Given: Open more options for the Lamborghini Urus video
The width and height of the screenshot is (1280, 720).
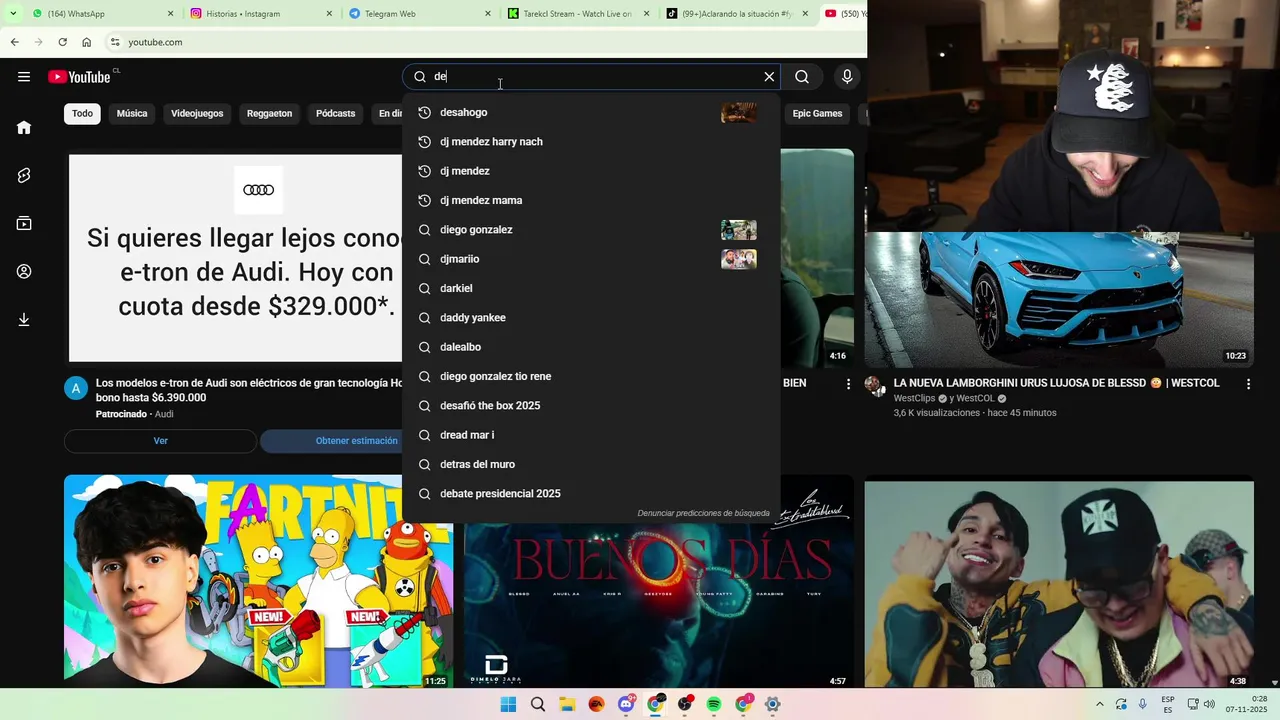Looking at the screenshot, I should point(1248,384).
